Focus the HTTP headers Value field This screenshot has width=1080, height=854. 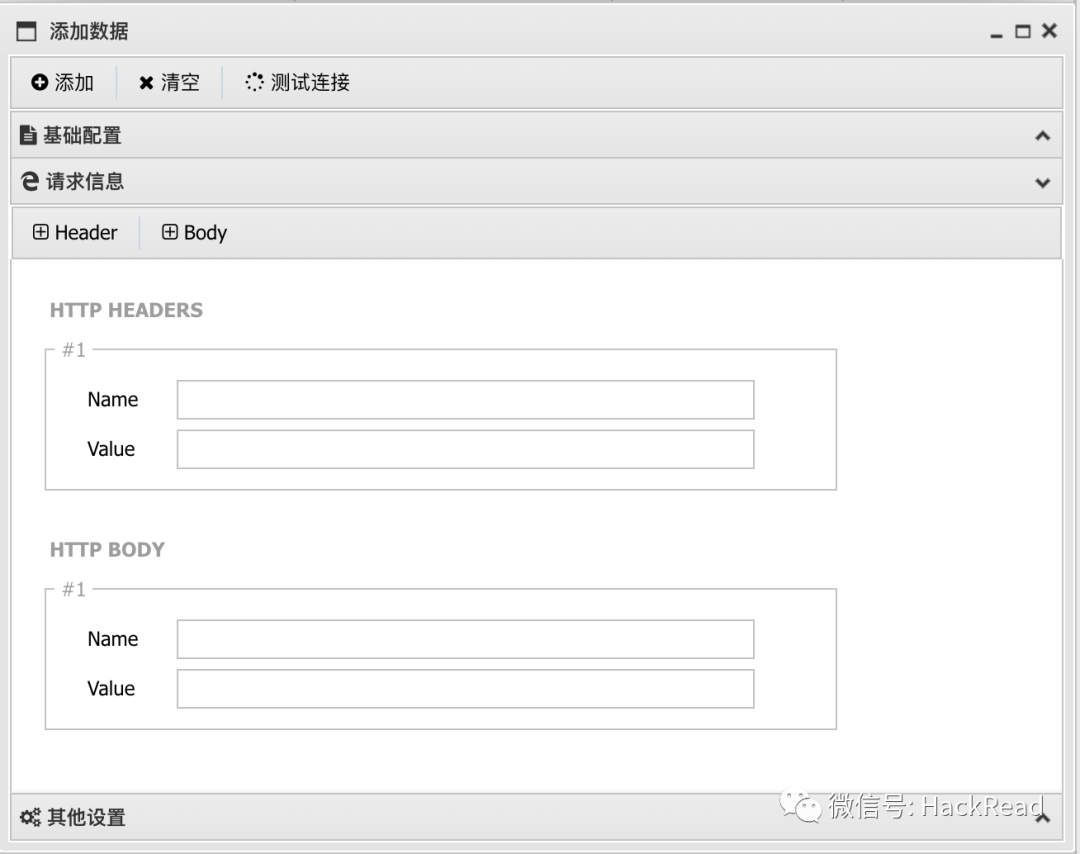coord(466,449)
